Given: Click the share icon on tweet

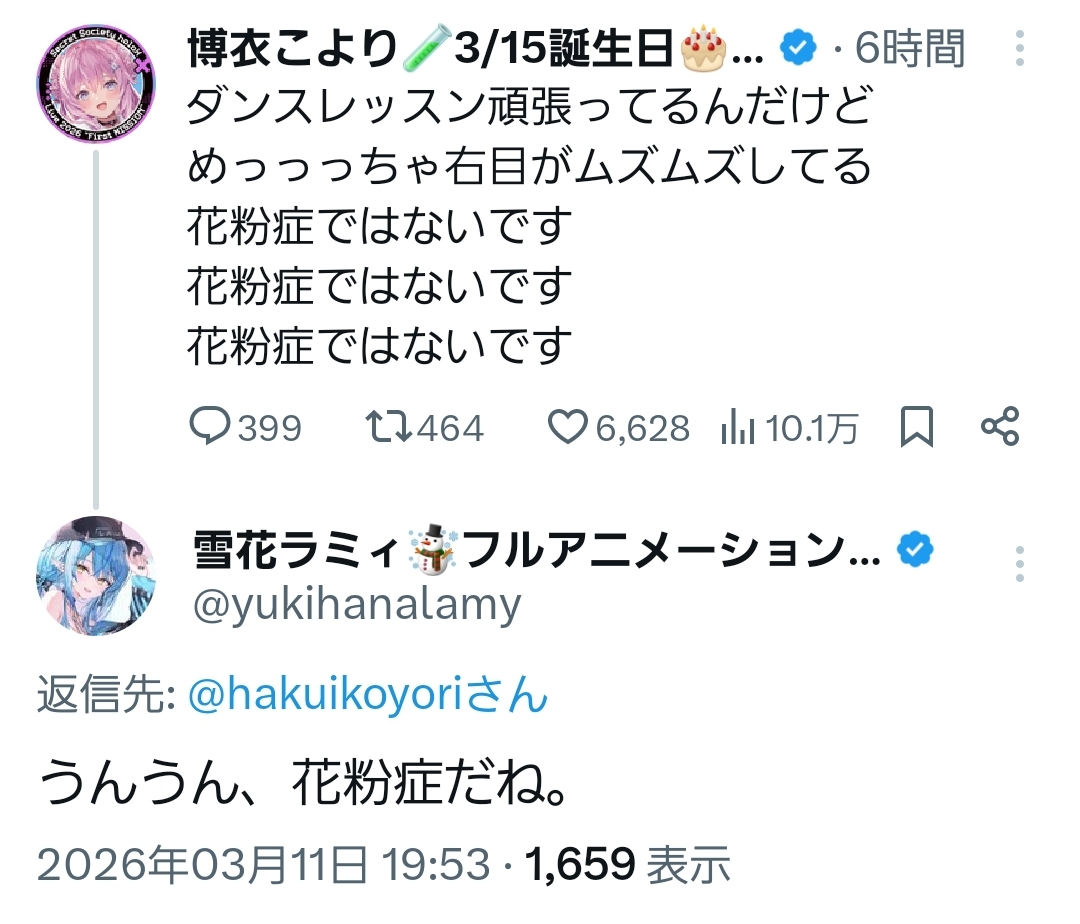Looking at the screenshot, I should coord(999,428).
